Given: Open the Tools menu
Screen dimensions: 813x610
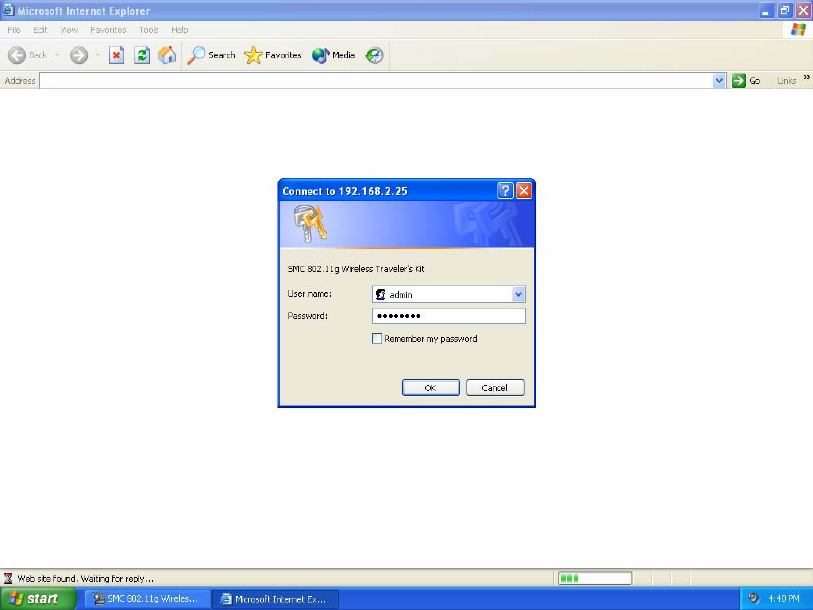Looking at the screenshot, I should (149, 30).
